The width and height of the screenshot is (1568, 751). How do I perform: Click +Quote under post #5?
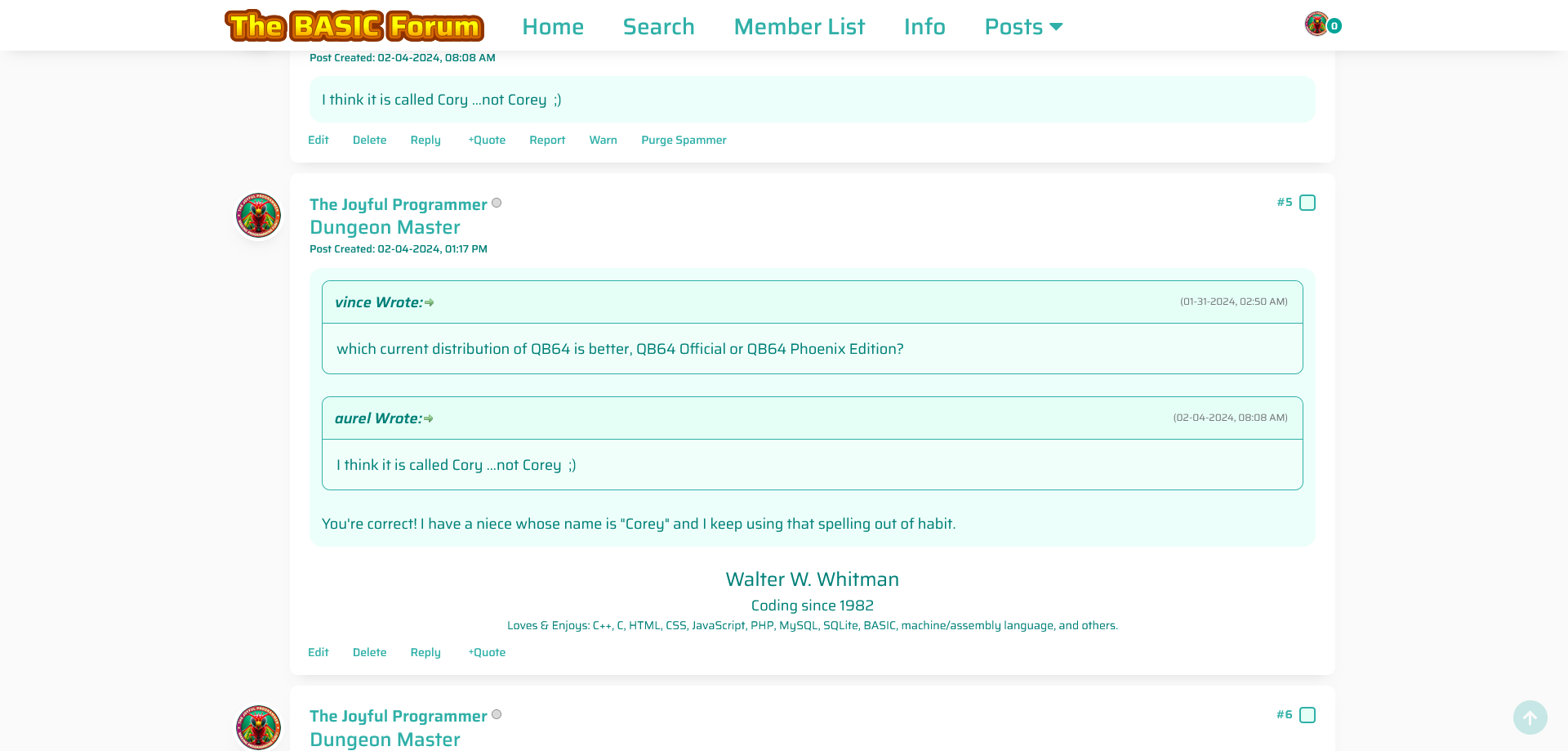click(487, 652)
